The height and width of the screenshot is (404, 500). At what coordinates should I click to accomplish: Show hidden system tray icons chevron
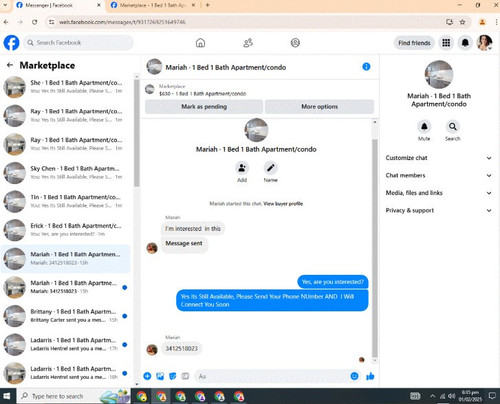[x=432, y=396]
